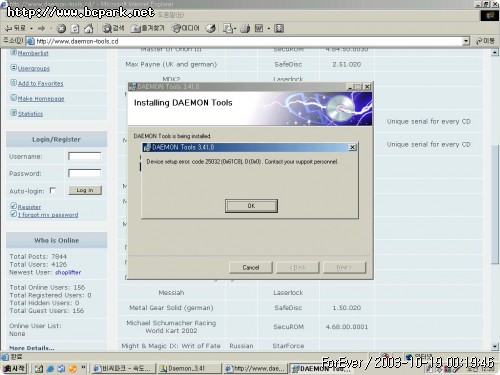
Task: Go back with the IE Back button
Action: pyautogui.click(x=16, y=28)
